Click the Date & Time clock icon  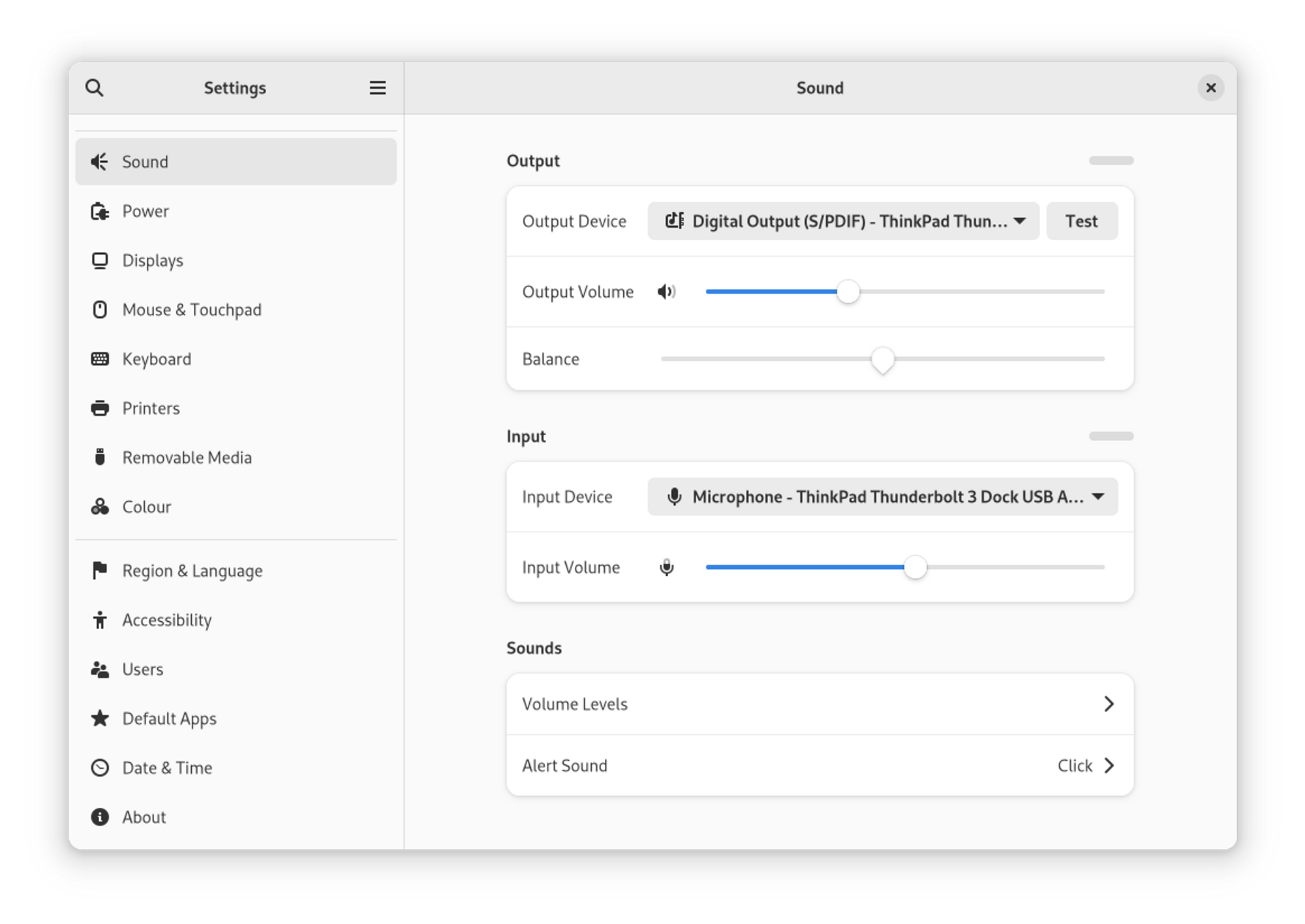coord(99,767)
